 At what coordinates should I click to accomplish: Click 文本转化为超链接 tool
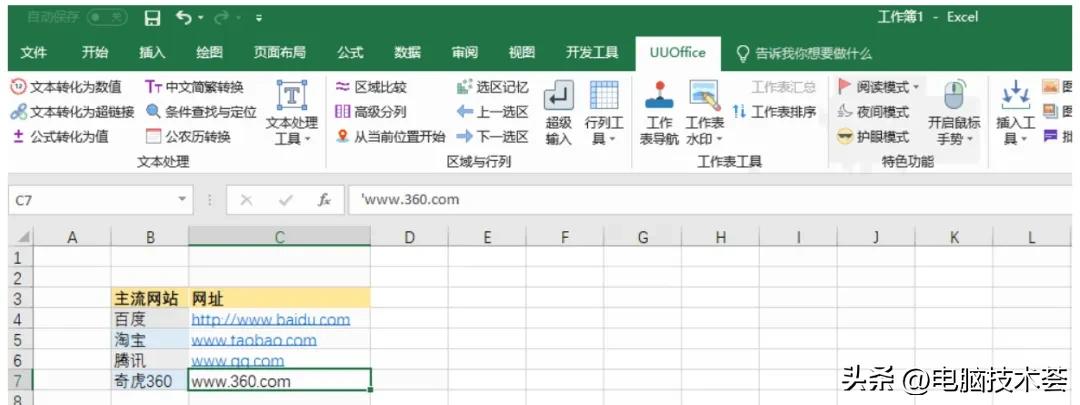(x=72, y=112)
